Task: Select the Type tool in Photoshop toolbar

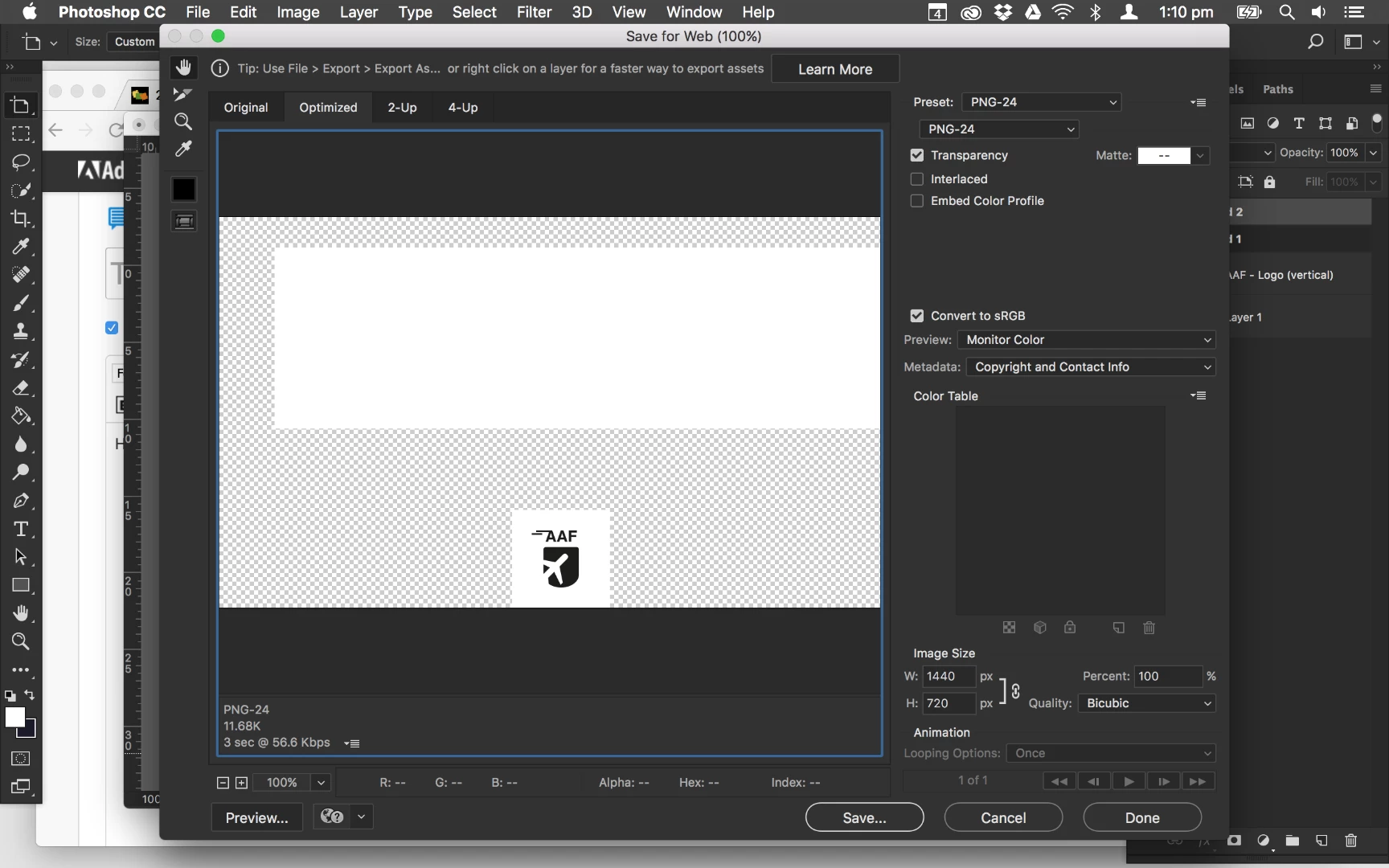Action: [x=21, y=529]
